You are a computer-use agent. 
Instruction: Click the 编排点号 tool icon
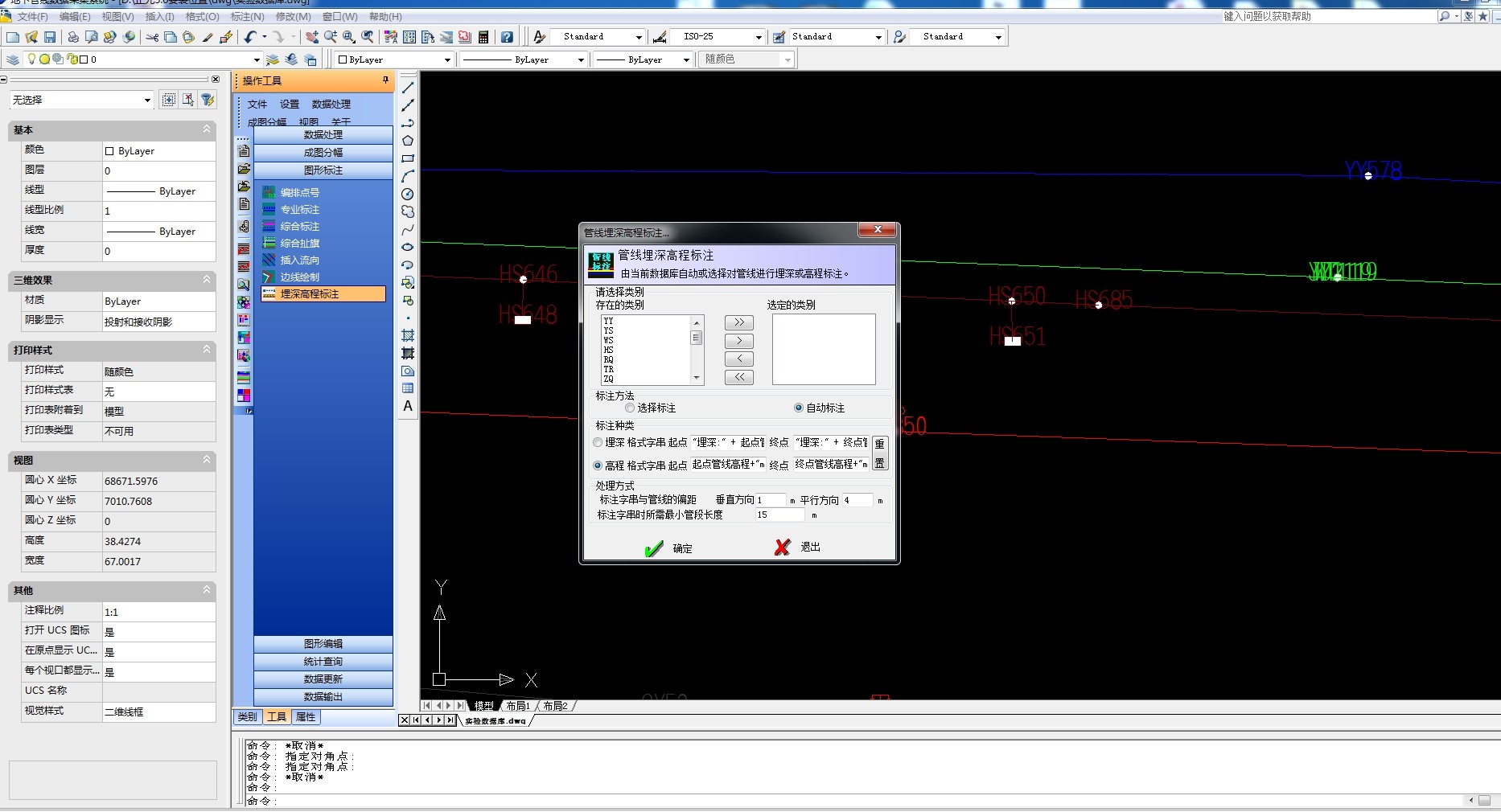point(269,193)
